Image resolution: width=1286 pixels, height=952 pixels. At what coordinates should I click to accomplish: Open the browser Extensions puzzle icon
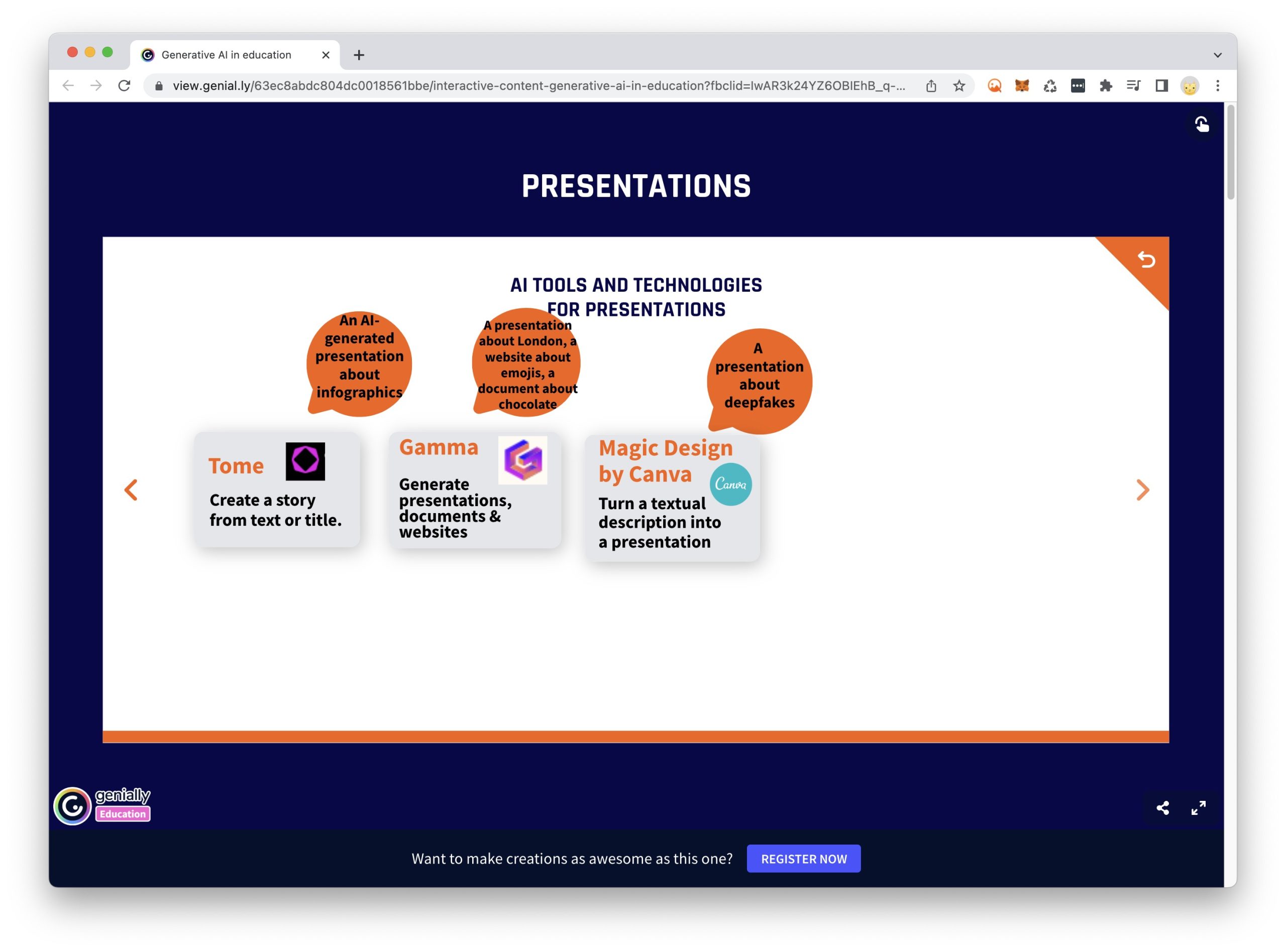1105,86
